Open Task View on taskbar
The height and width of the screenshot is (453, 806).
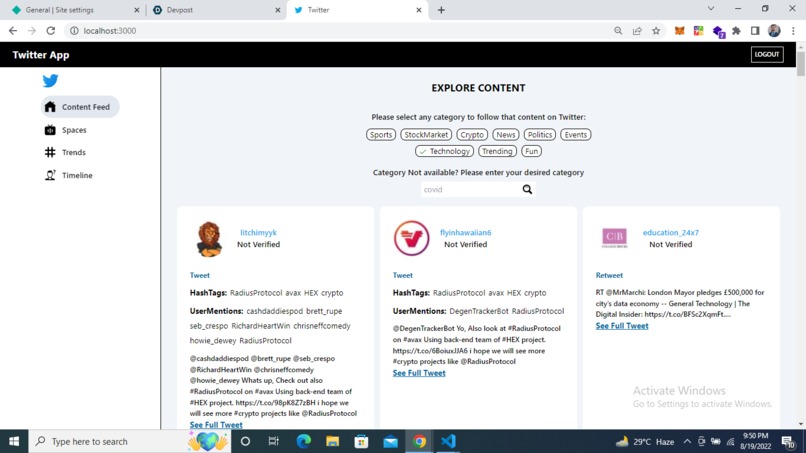click(x=273, y=441)
